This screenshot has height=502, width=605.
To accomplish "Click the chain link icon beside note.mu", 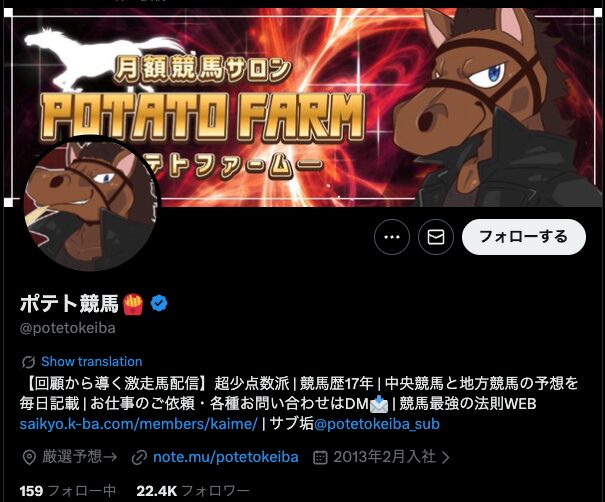I will [x=139, y=458].
